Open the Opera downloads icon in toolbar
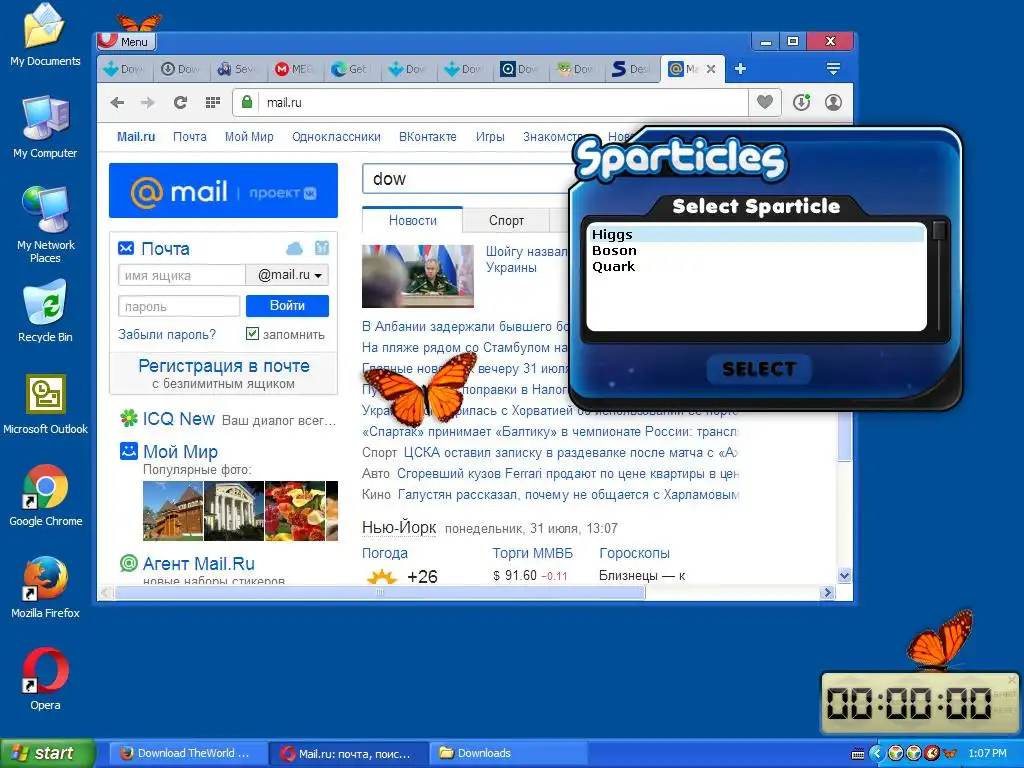1024x768 pixels. pos(801,103)
